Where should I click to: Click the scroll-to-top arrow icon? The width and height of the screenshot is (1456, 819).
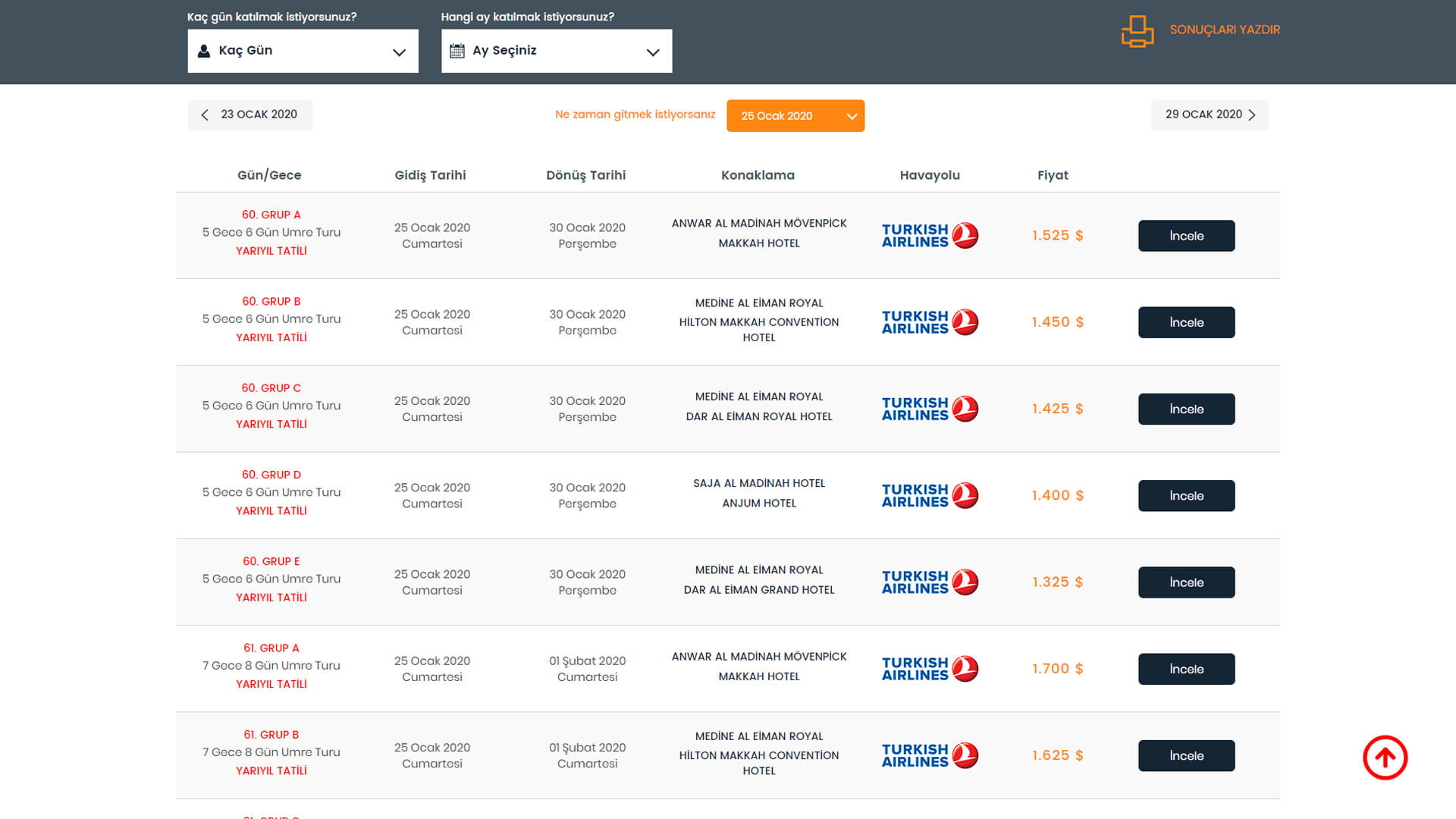pyautogui.click(x=1385, y=758)
